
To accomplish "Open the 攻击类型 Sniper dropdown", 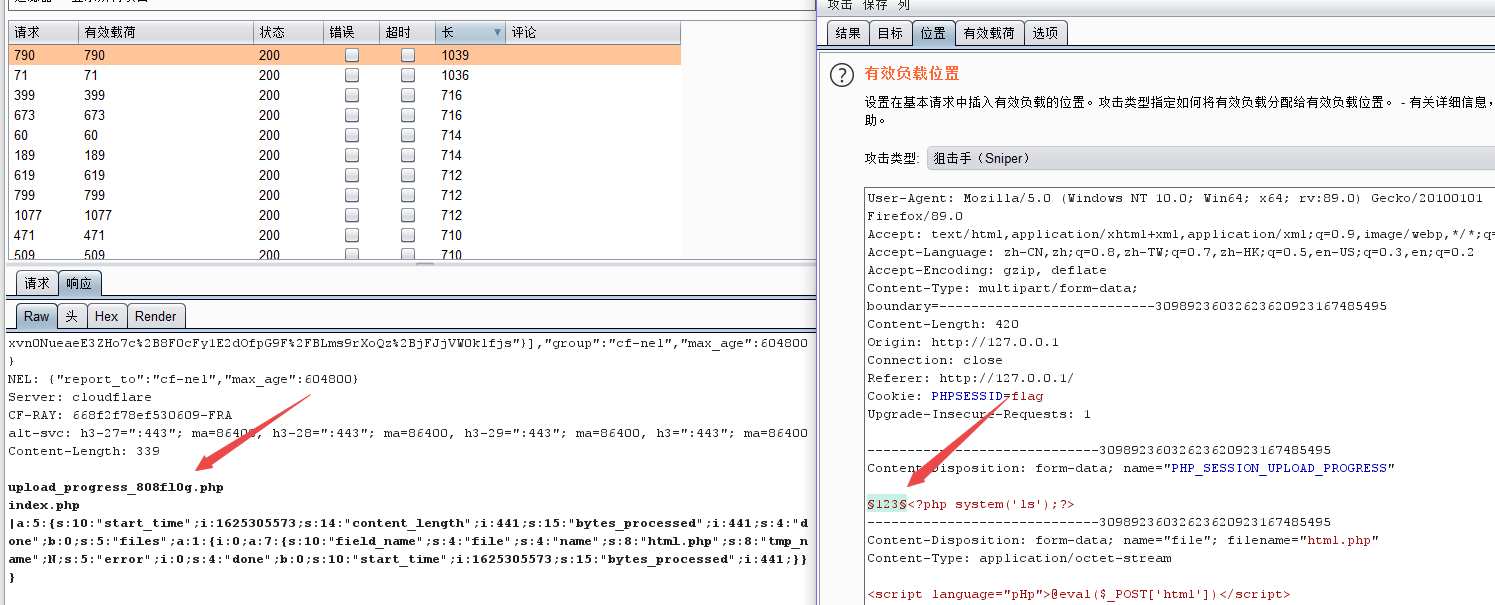I will coord(1210,158).
